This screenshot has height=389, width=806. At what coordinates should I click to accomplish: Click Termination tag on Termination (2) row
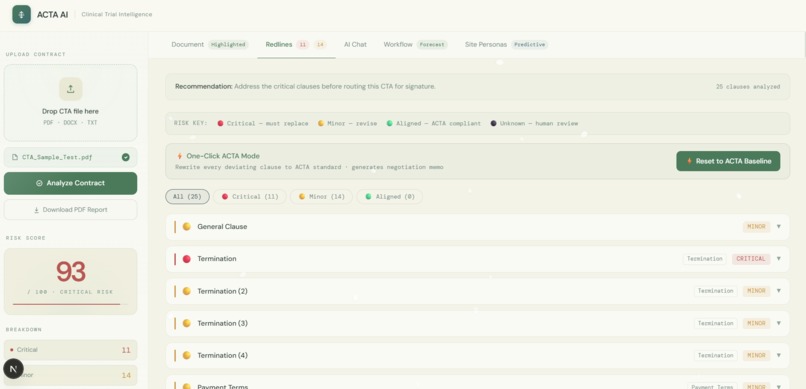[x=716, y=291]
